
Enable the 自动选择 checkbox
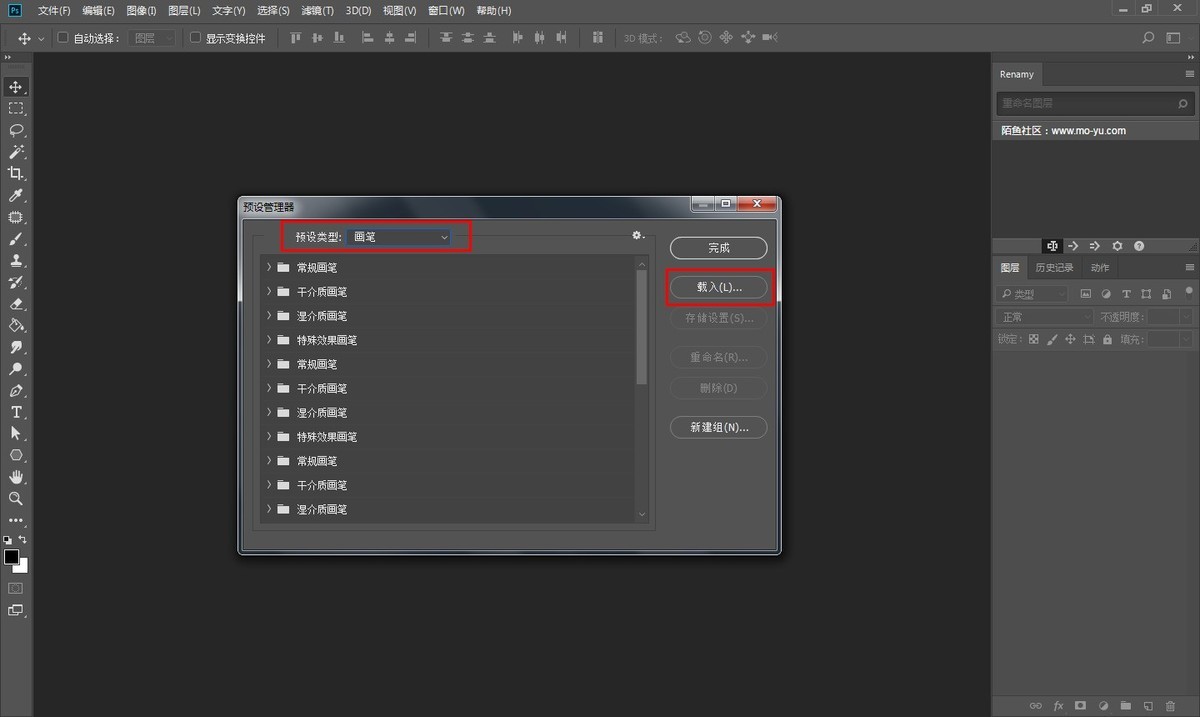63,38
